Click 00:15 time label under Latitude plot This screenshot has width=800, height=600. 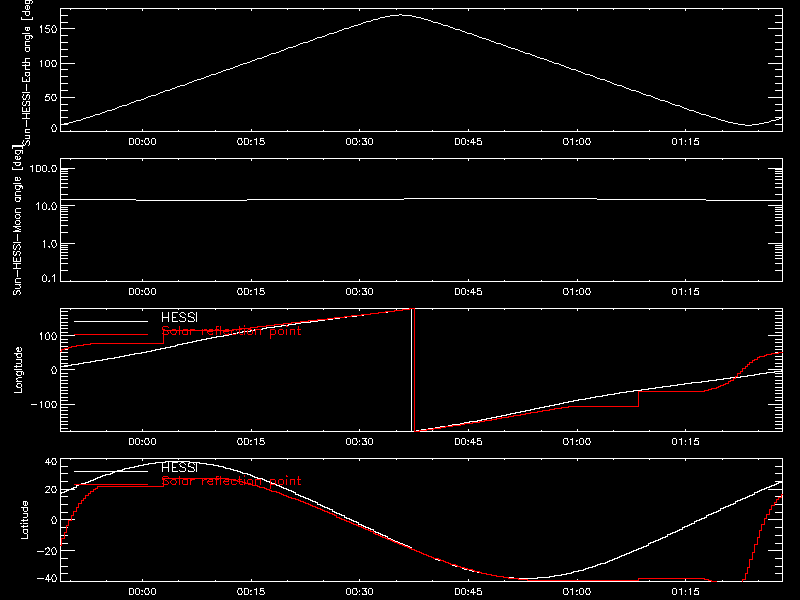coord(251,592)
